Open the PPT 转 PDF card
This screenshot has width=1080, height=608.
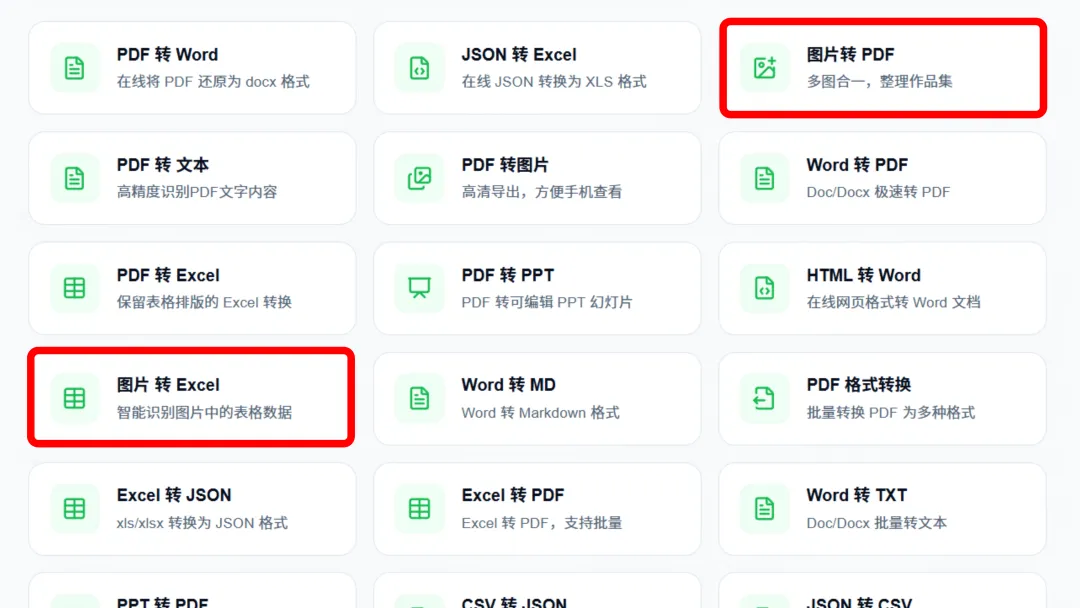point(192,591)
